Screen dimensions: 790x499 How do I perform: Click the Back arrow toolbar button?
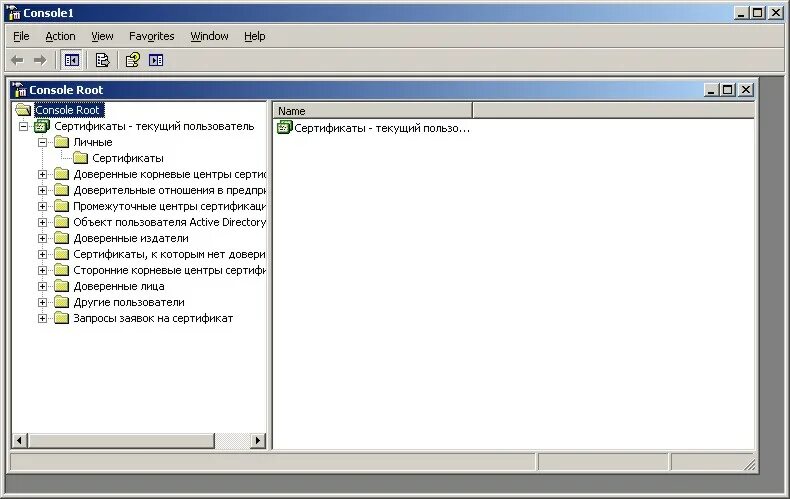pos(17,60)
